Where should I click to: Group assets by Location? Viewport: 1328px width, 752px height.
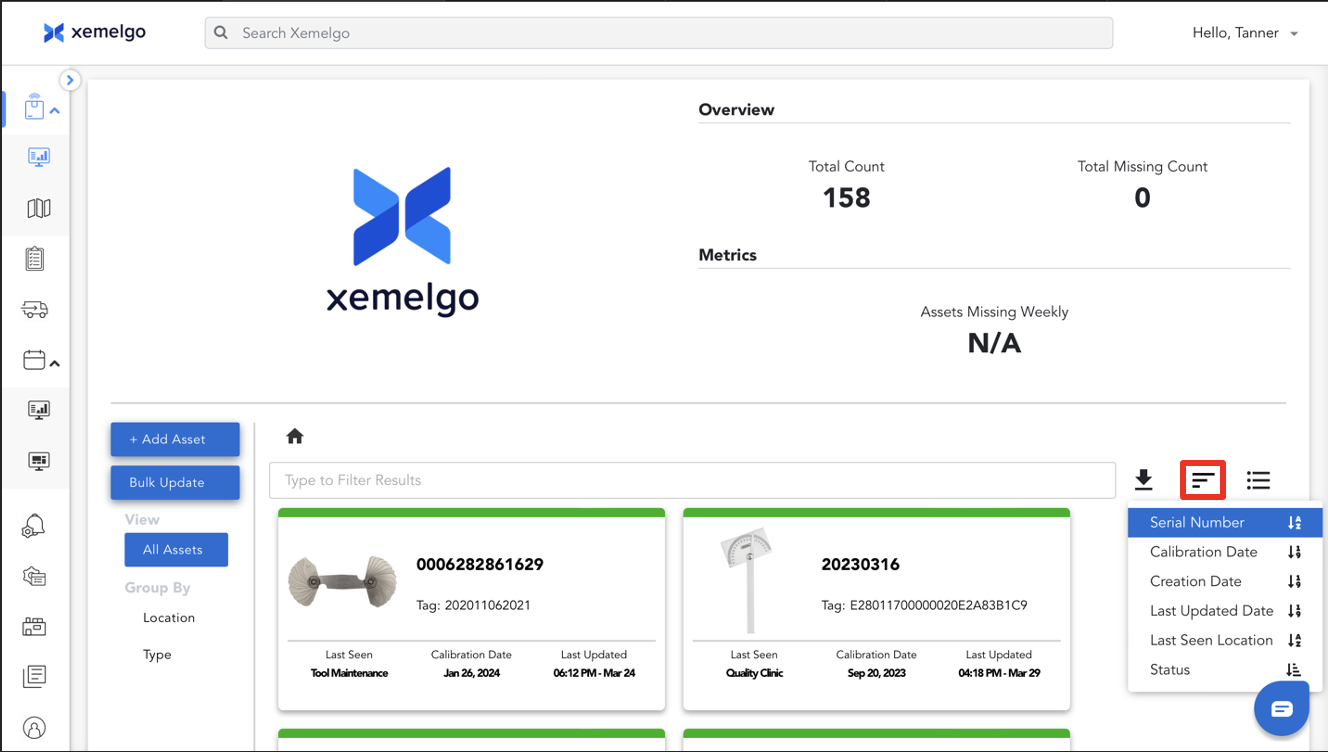click(x=169, y=618)
